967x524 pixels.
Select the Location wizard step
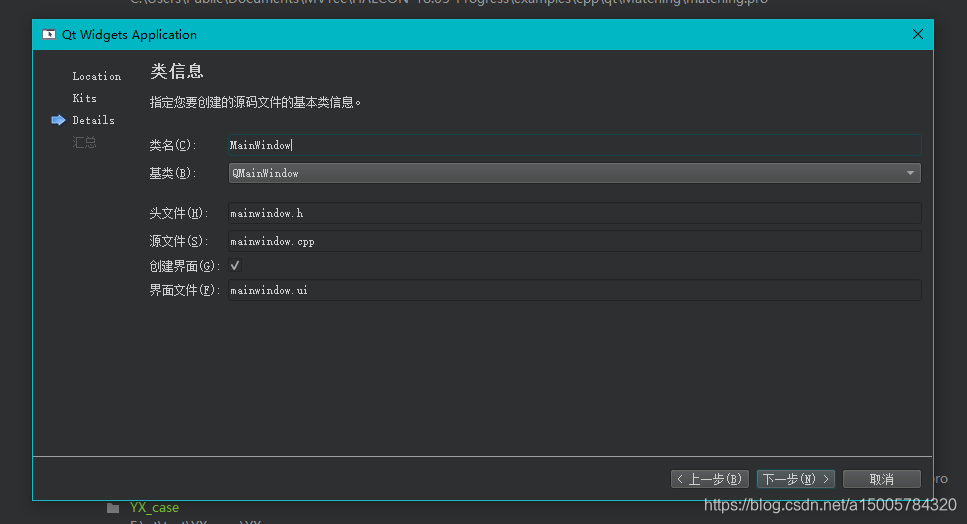[x=96, y=76]
